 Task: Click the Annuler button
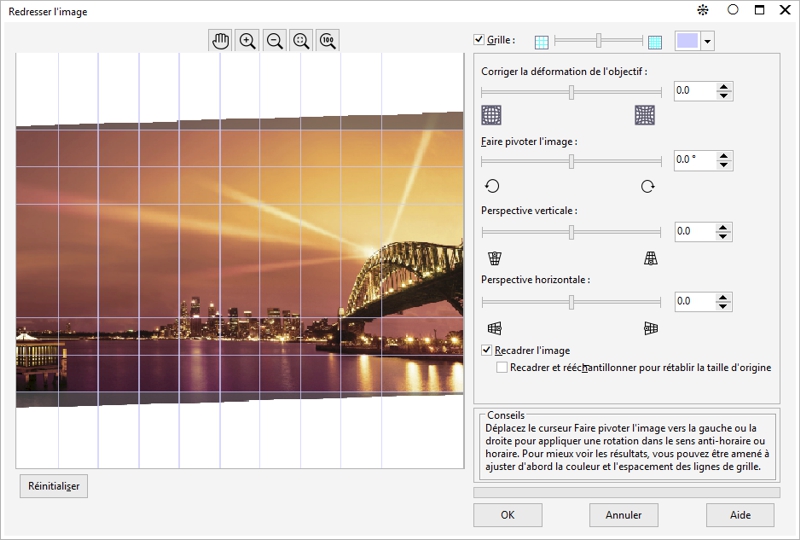tap(624, 515)
